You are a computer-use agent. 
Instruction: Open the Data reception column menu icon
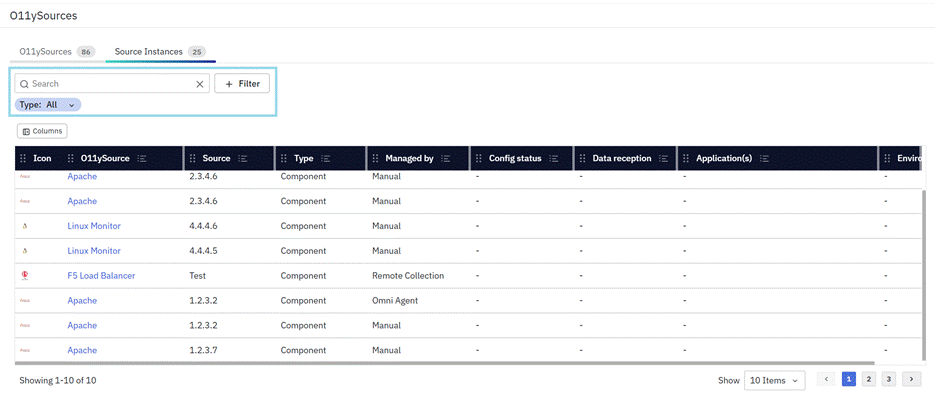pyautogui.click(x=664, y=158)
